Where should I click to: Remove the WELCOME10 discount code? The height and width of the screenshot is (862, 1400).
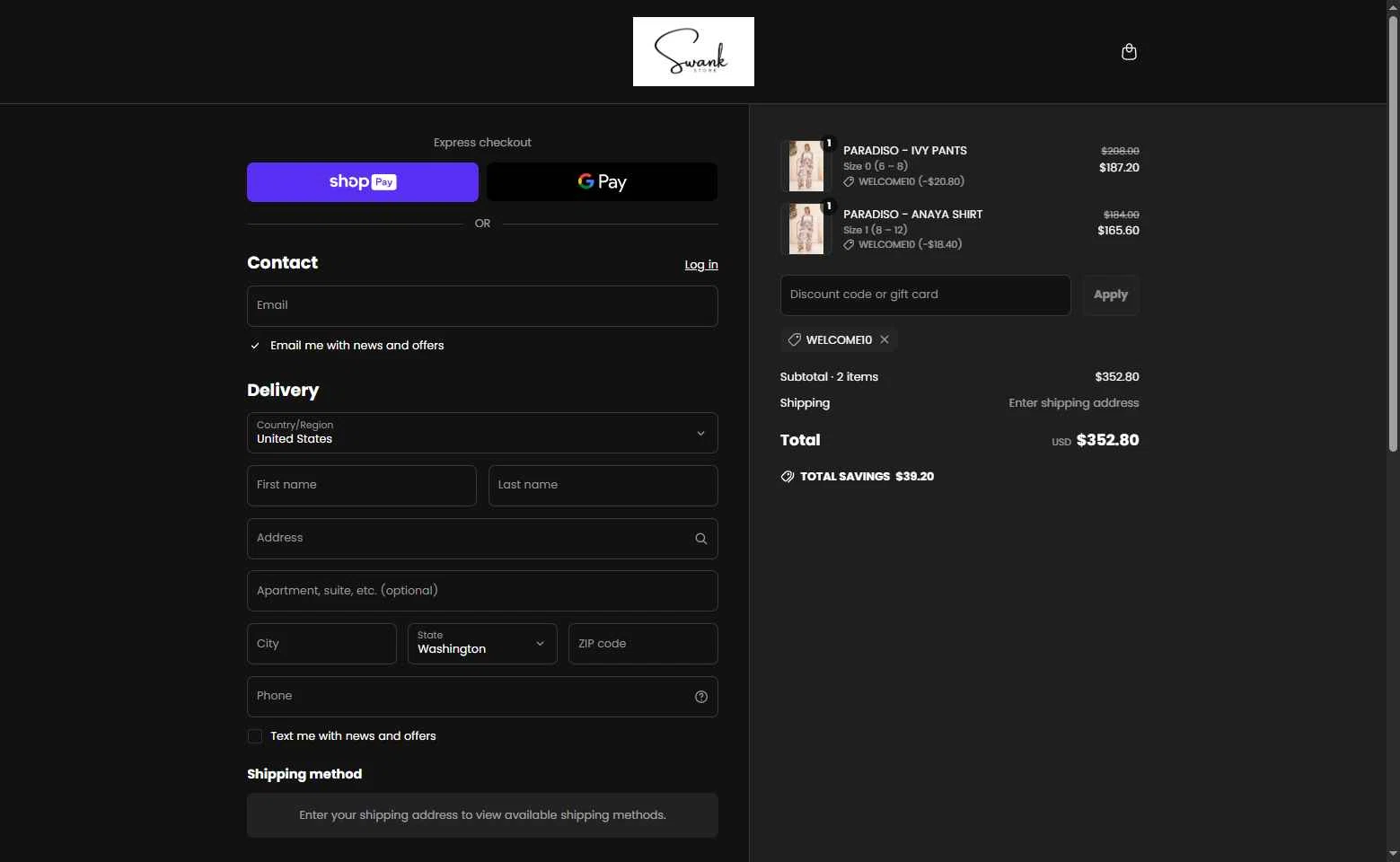pyautogui.click(x=885, y=339)
